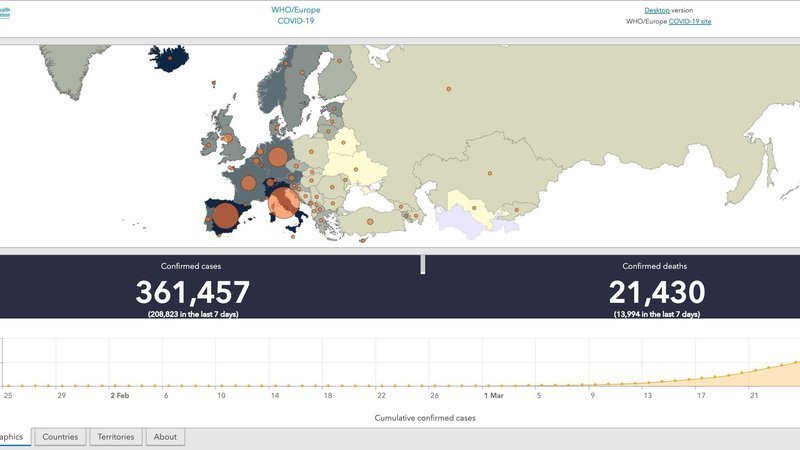Click the panel divider handle below map
800x450 pixels.
coord(423,264)
